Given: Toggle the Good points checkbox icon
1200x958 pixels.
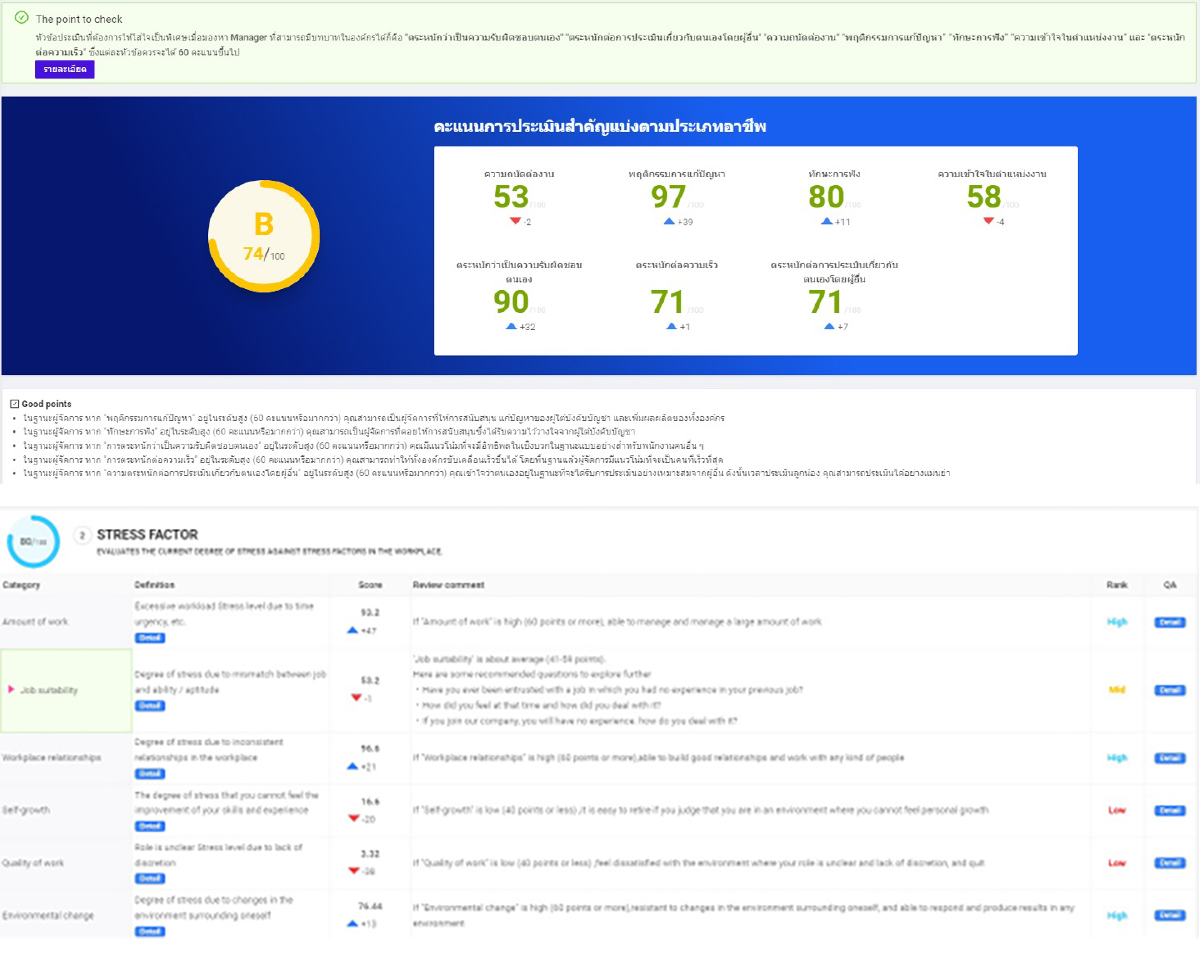Looking at the screenshot, I should (14, 403).
